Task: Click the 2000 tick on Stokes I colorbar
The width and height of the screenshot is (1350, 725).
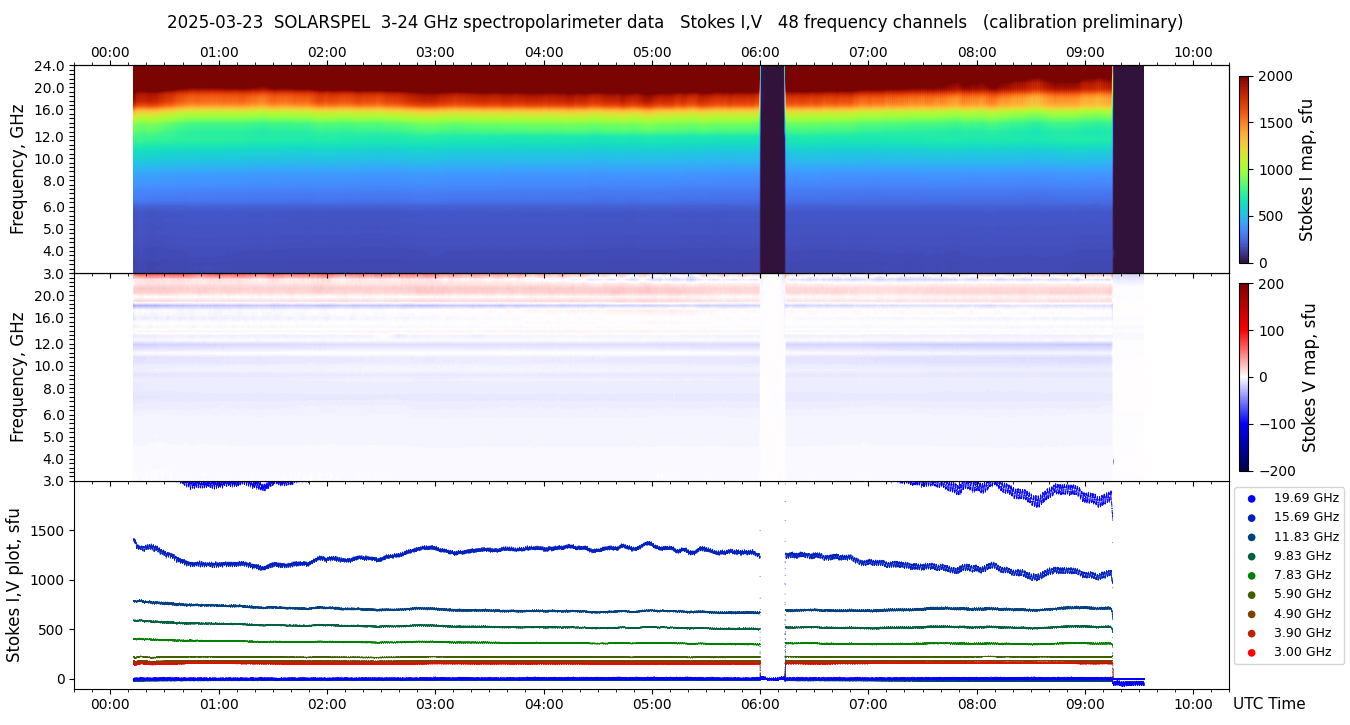Action: point(1276,76)
